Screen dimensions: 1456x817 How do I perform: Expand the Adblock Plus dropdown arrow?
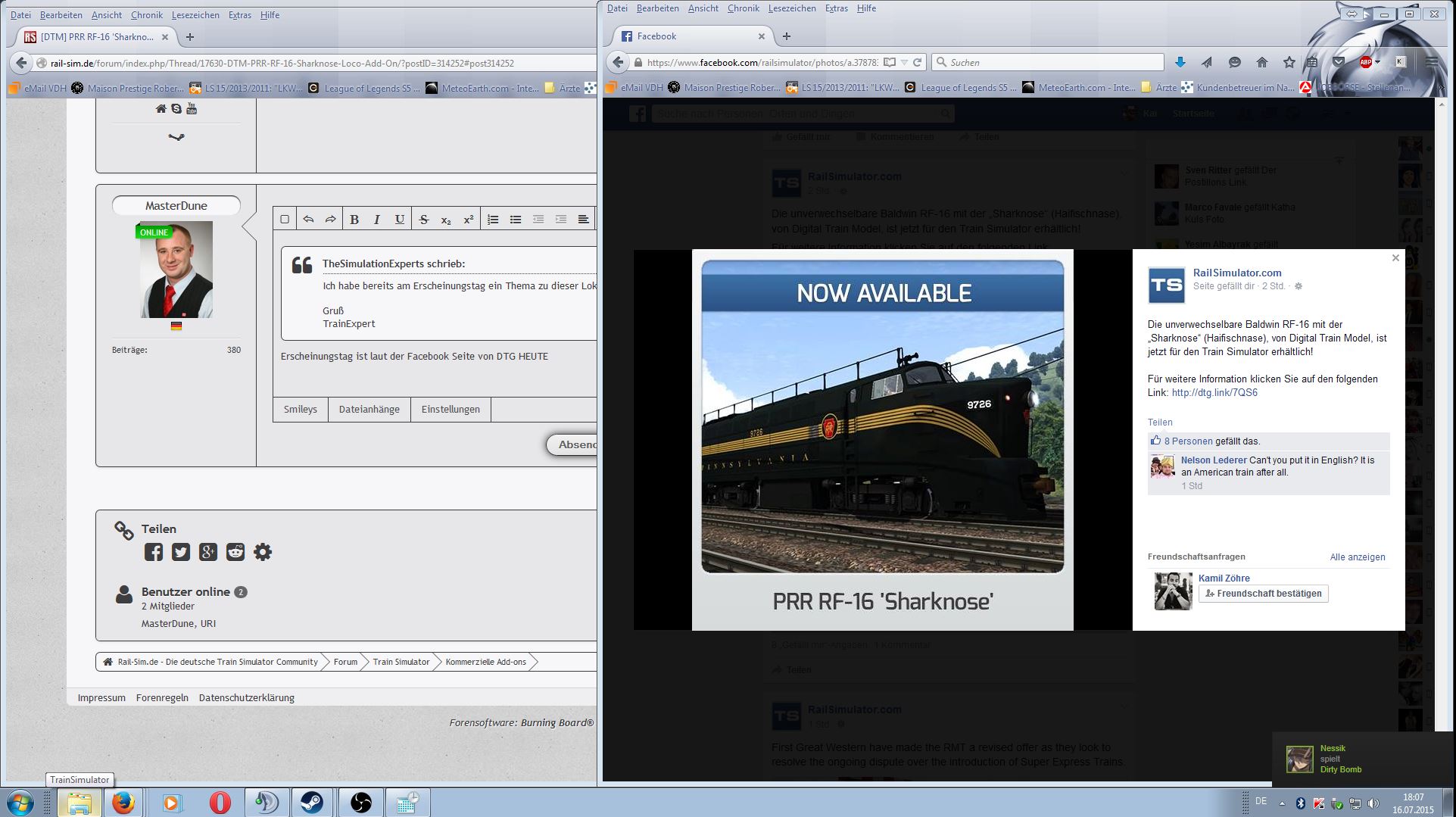pos(1378,62)
